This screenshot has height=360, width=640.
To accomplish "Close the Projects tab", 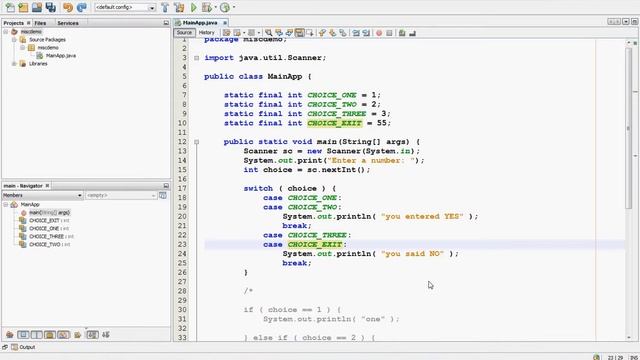I will (x=29, y=23).
